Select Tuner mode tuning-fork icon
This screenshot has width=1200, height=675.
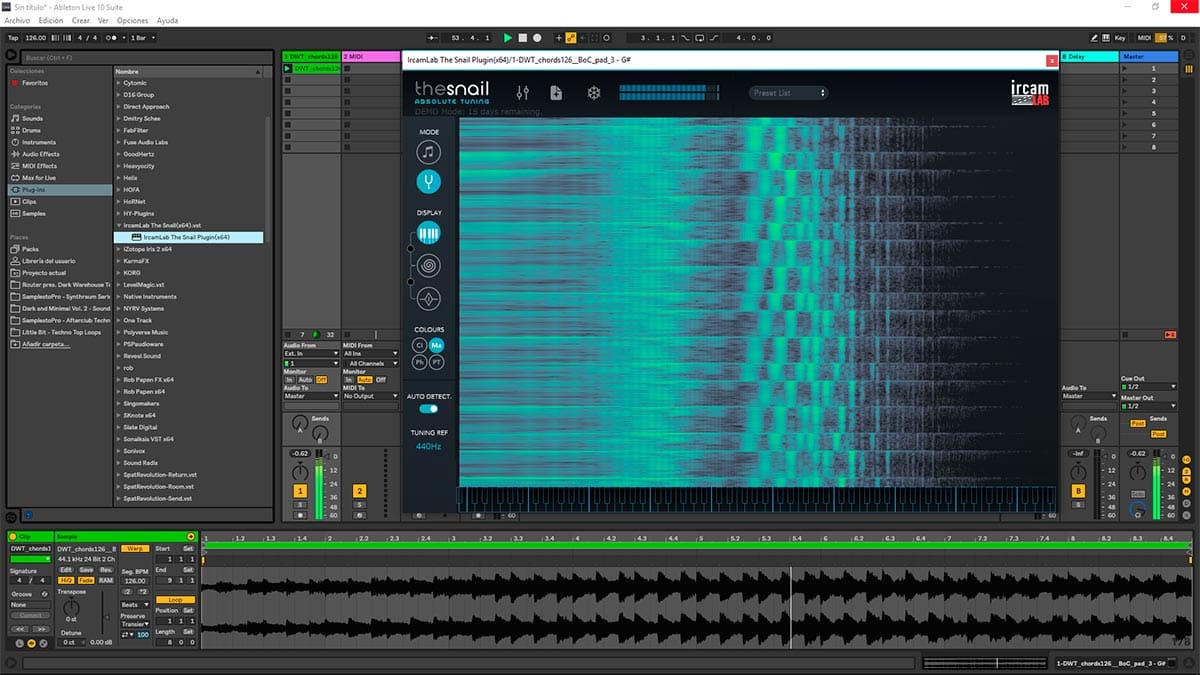pos(428,182)
